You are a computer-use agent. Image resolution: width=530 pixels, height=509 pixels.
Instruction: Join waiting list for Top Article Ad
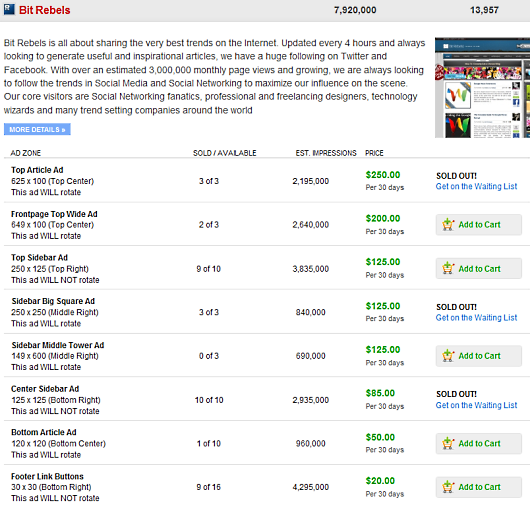click(476, 186)
